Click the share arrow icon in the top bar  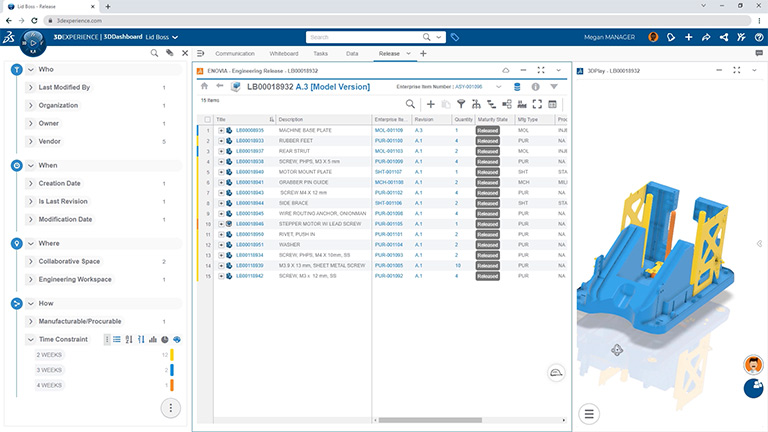coord(706,37)
